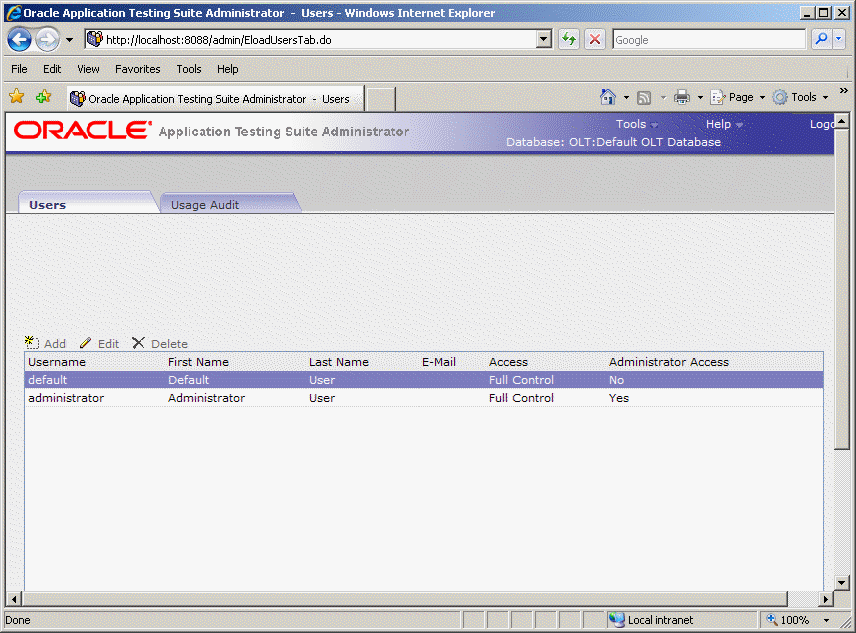Open the gear Tools toolbar menu
The width and height of the screenshot is (856, 633).
pyautogui.click(x=801, y=97)
